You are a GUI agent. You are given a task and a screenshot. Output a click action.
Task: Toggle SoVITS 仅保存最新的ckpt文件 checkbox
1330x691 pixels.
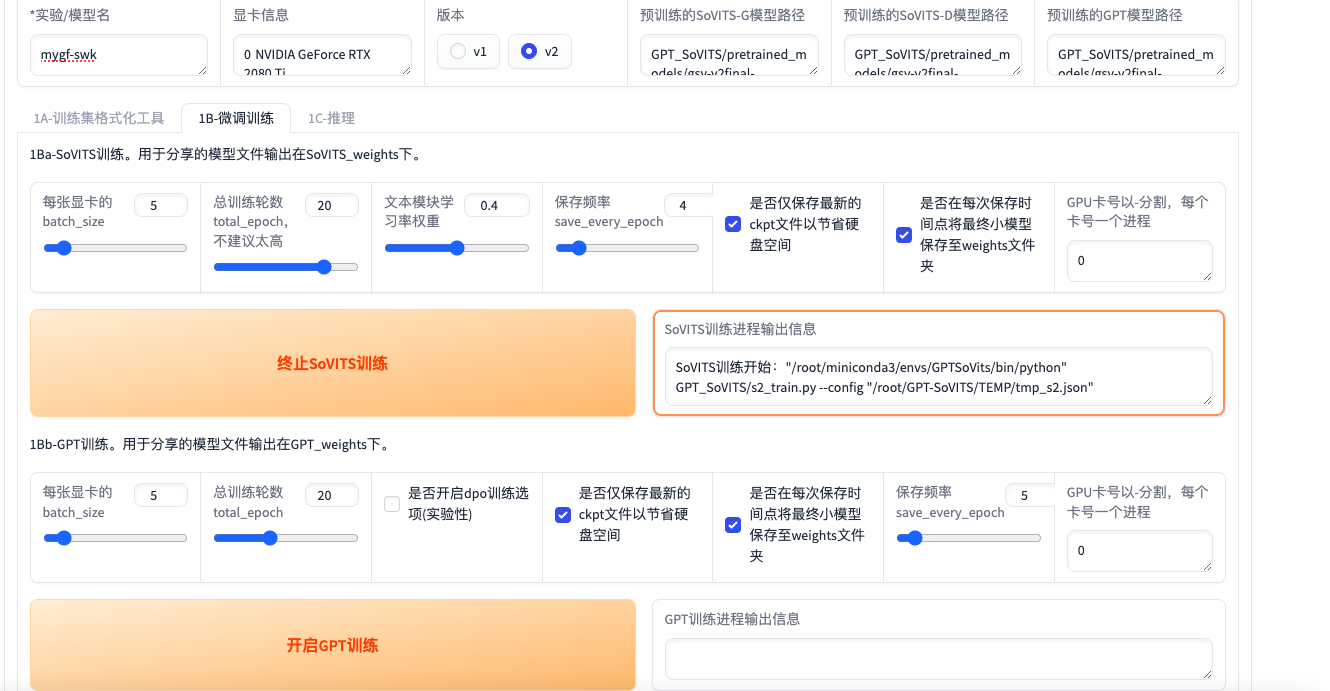pos(733,224)
